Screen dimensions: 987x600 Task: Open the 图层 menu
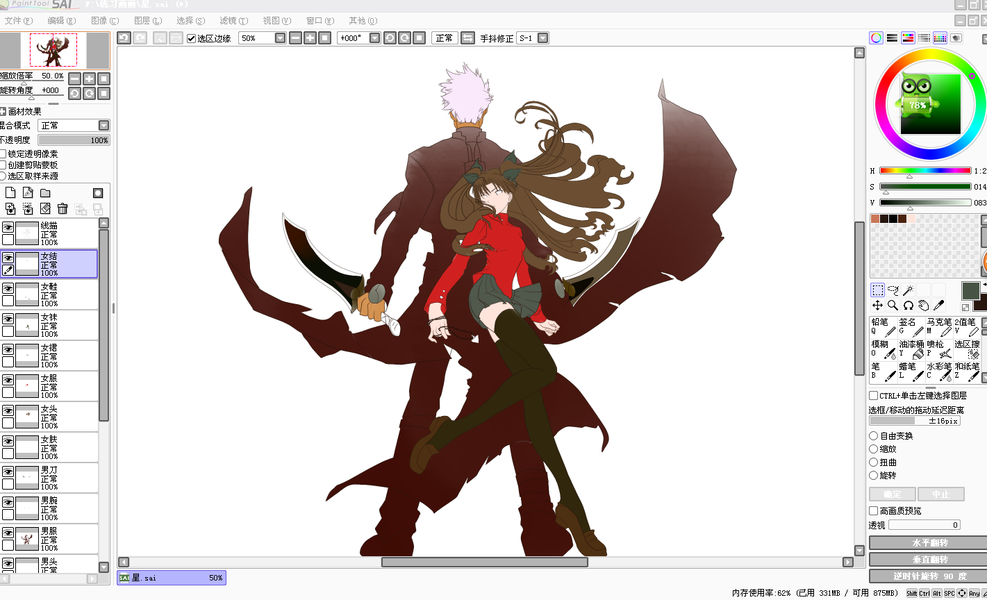point(147,21)
